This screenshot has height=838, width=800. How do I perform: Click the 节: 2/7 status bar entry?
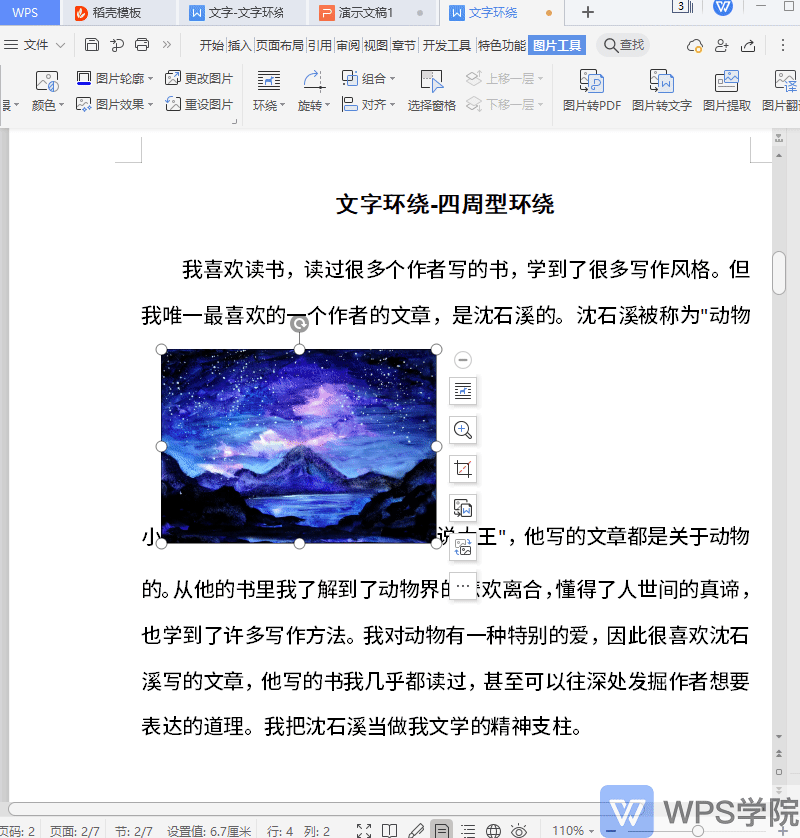[x=134, y=831]
